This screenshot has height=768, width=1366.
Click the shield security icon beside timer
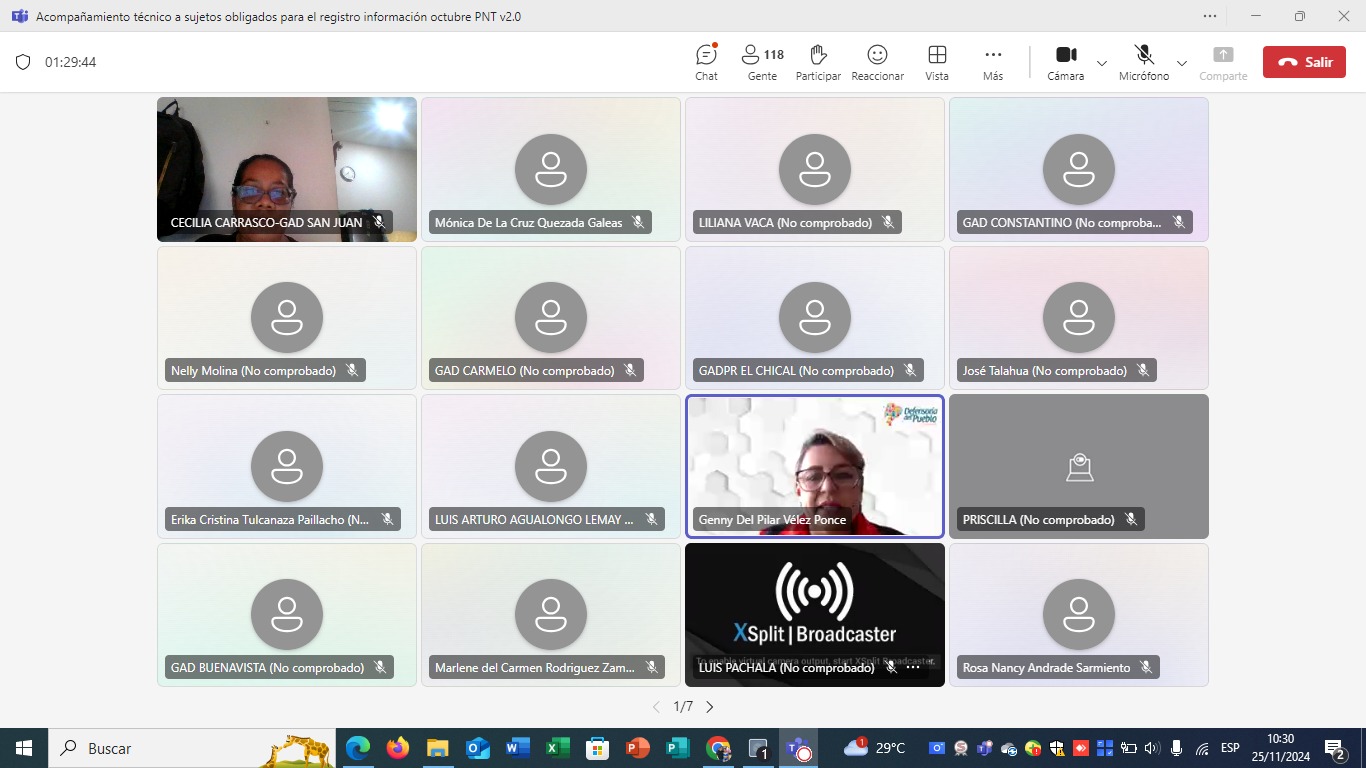pos(23,62)
